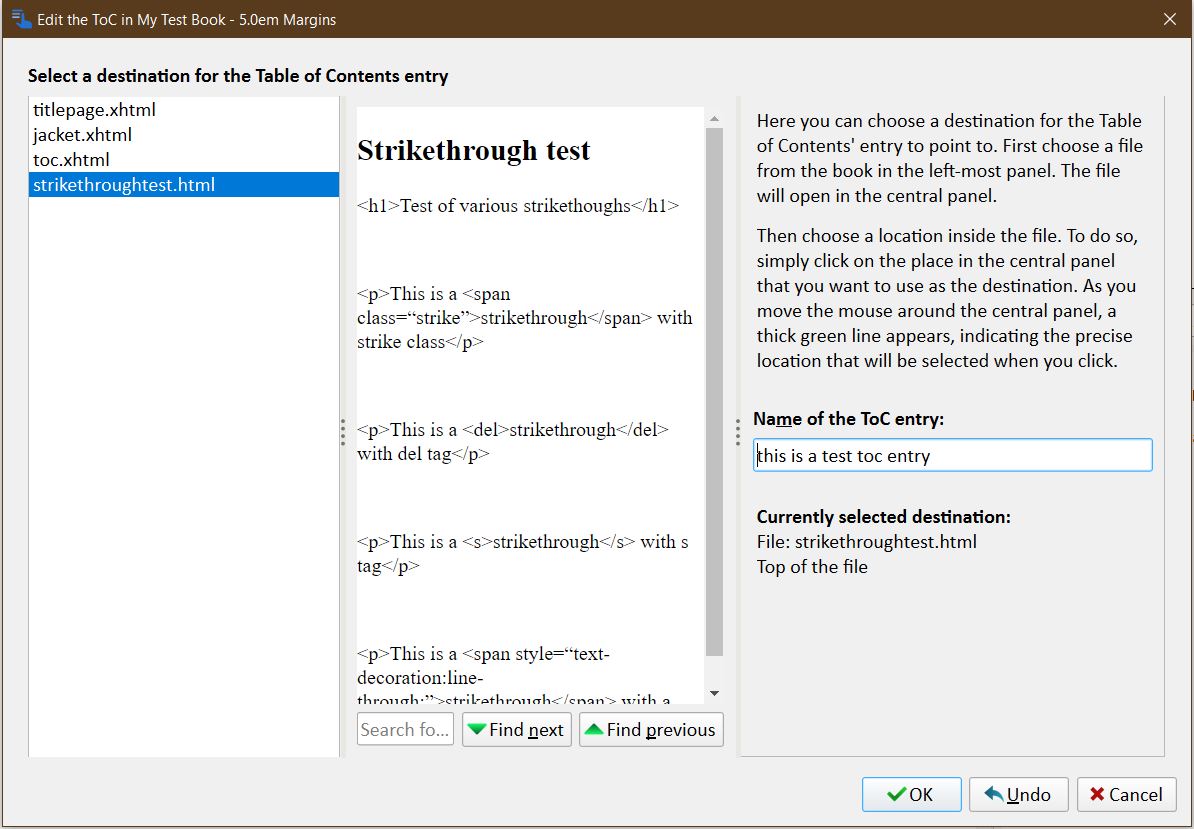
Task: Select strikethroughtest.html in the file list
Action: click(184, 185)
